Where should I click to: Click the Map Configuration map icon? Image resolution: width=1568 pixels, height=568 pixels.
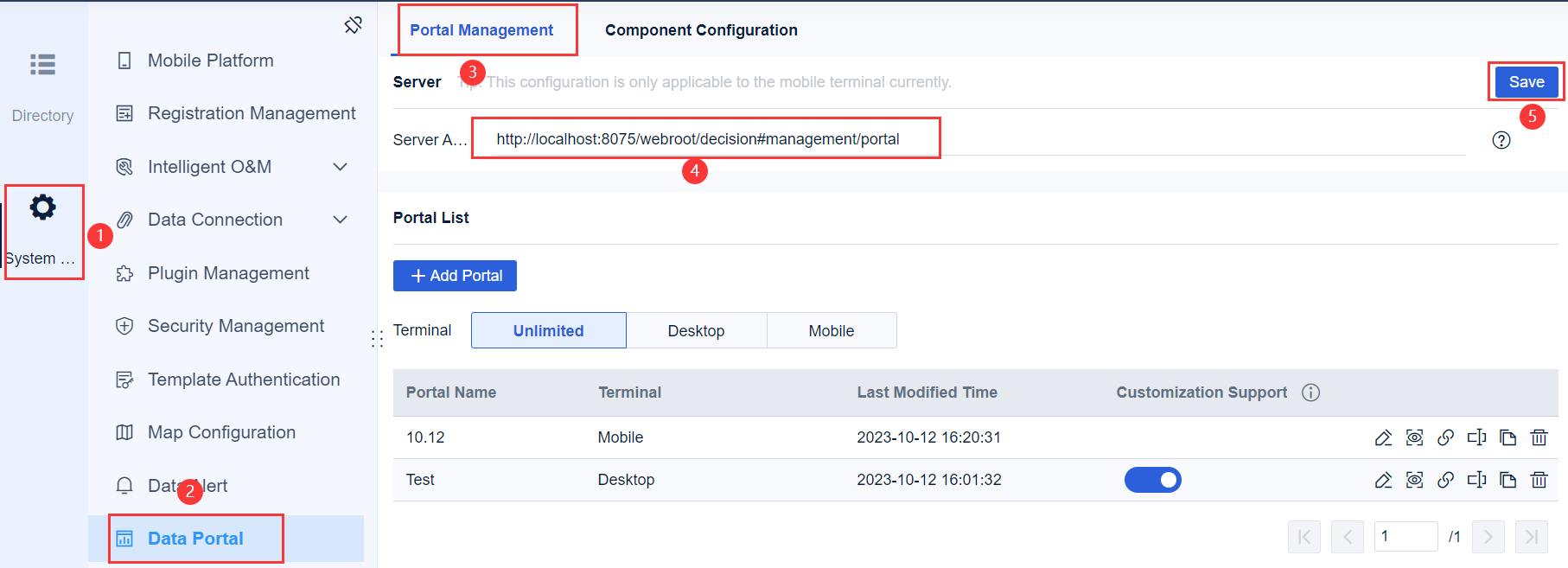[124, 432]
